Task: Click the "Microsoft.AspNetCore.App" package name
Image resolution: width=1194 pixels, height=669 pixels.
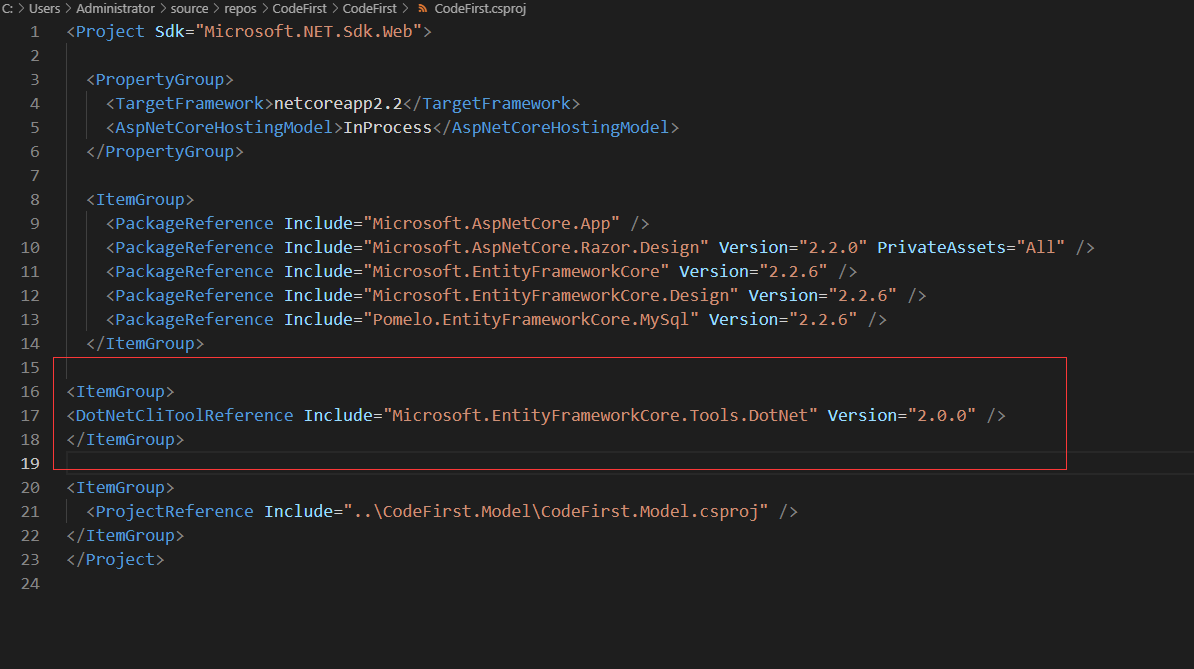Action: click(x=491, y=223)
